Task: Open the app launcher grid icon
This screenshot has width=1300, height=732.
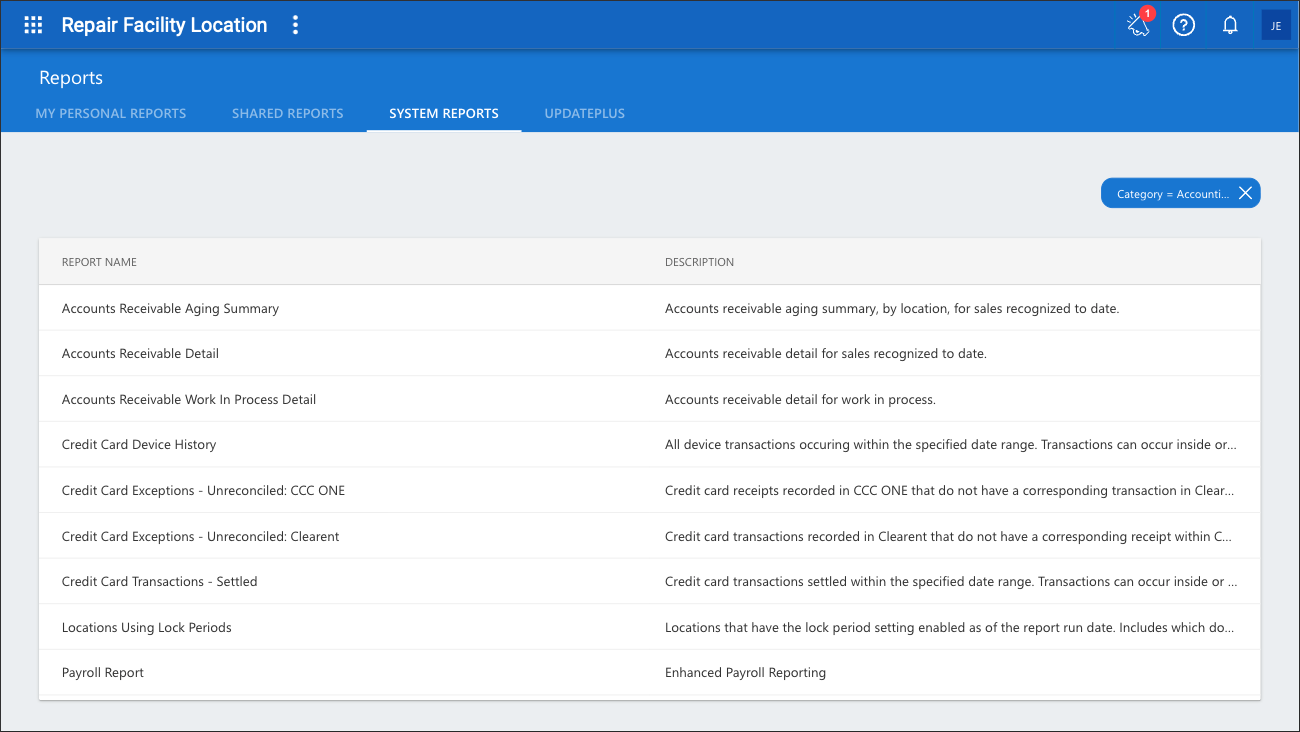Action: tap(33, 26)
